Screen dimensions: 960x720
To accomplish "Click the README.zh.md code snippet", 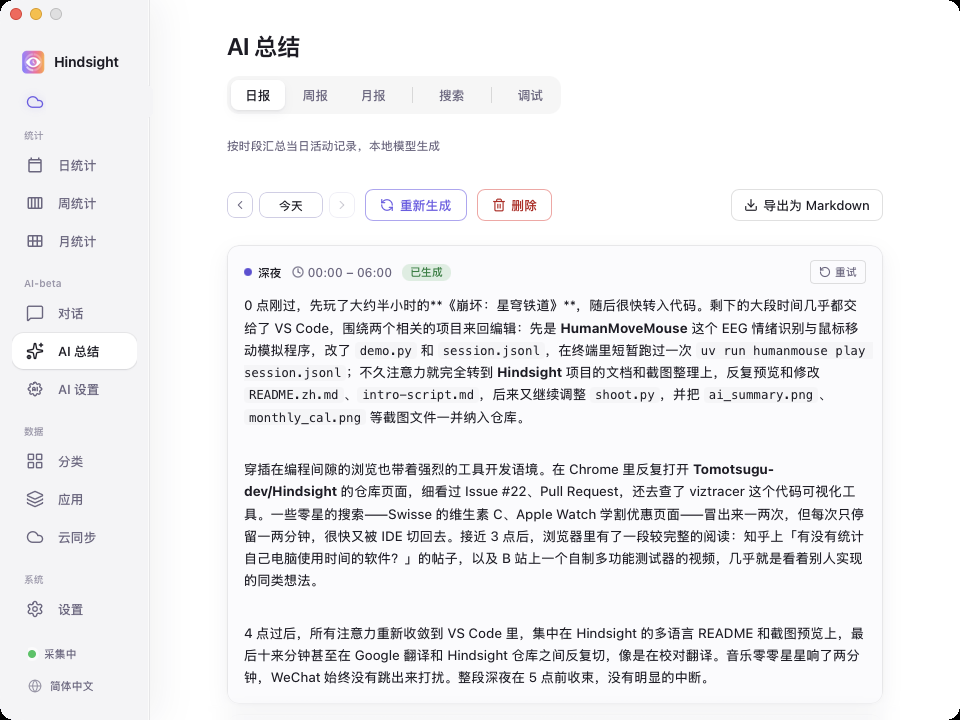I will 293,395.
